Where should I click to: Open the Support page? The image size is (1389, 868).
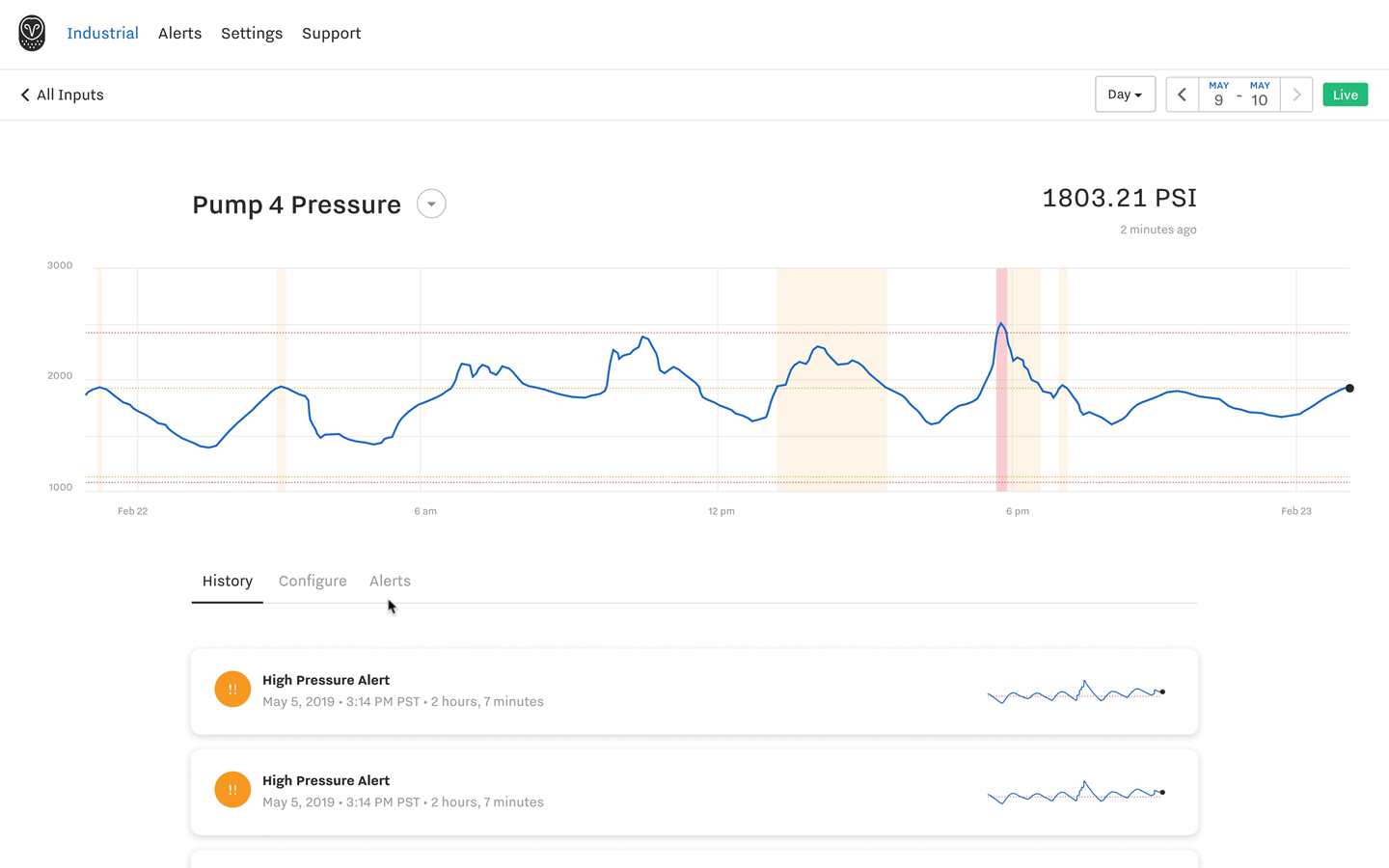331,34
